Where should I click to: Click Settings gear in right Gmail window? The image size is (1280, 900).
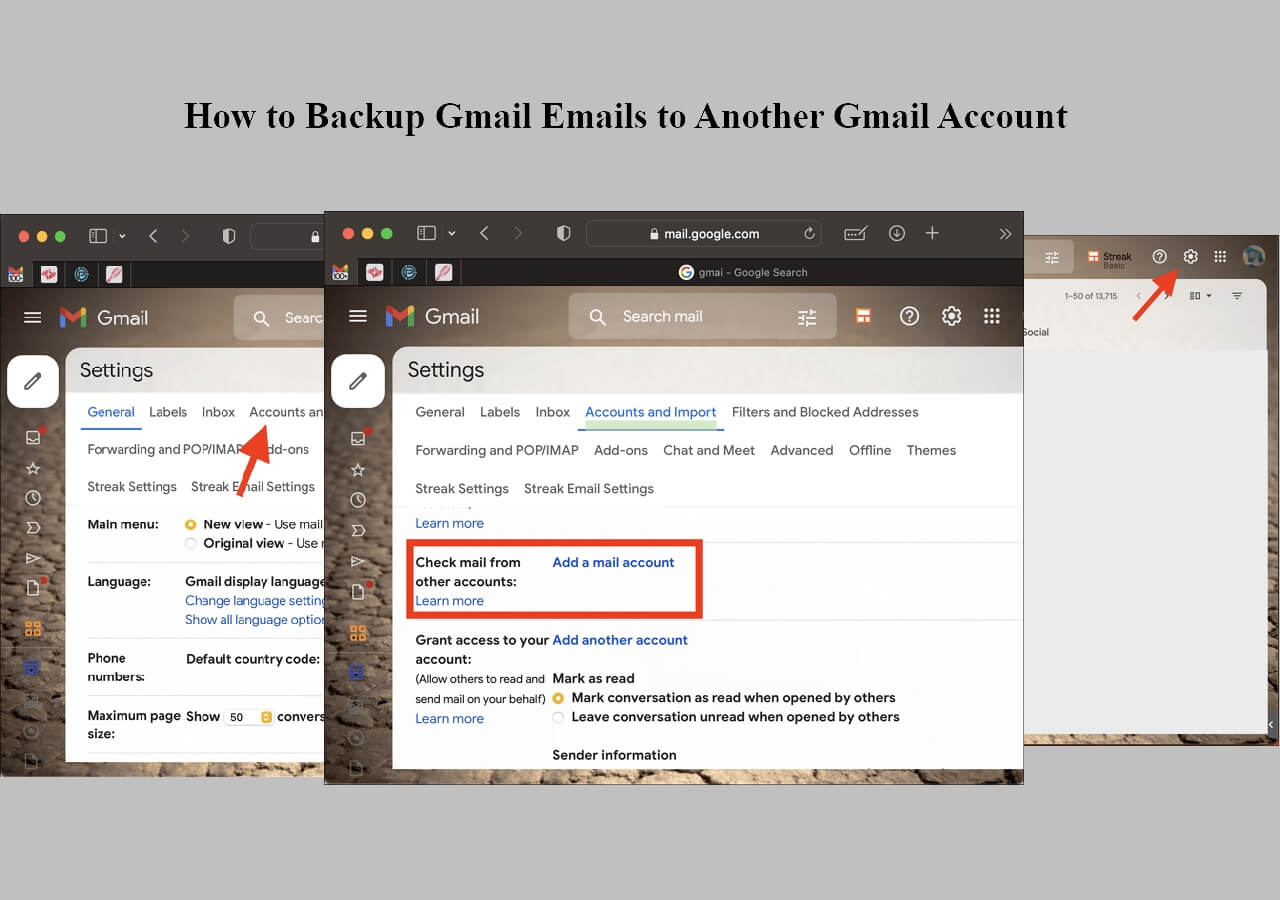1190,257
